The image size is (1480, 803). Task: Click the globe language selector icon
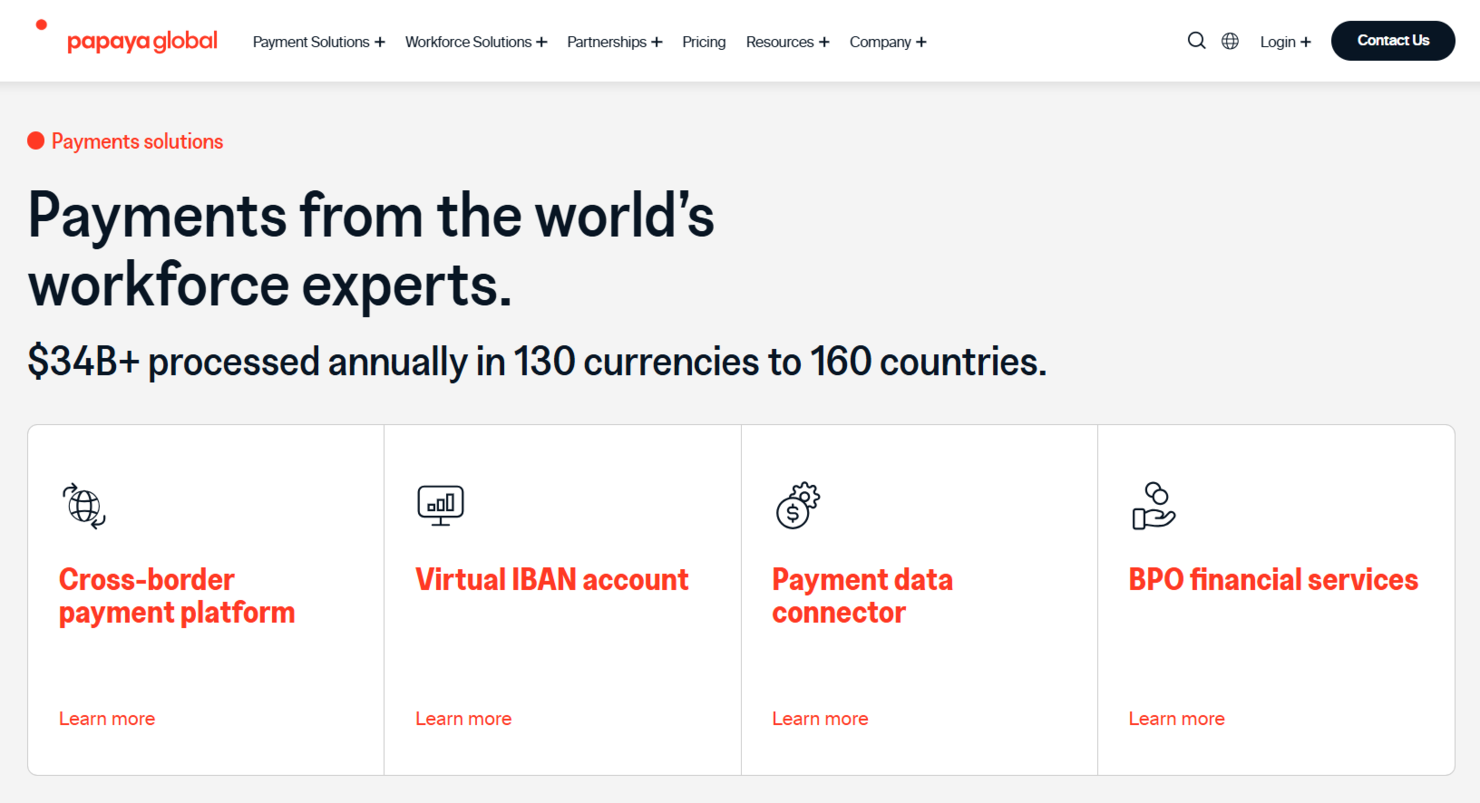pyautogui.click(x=1230, y=41)
